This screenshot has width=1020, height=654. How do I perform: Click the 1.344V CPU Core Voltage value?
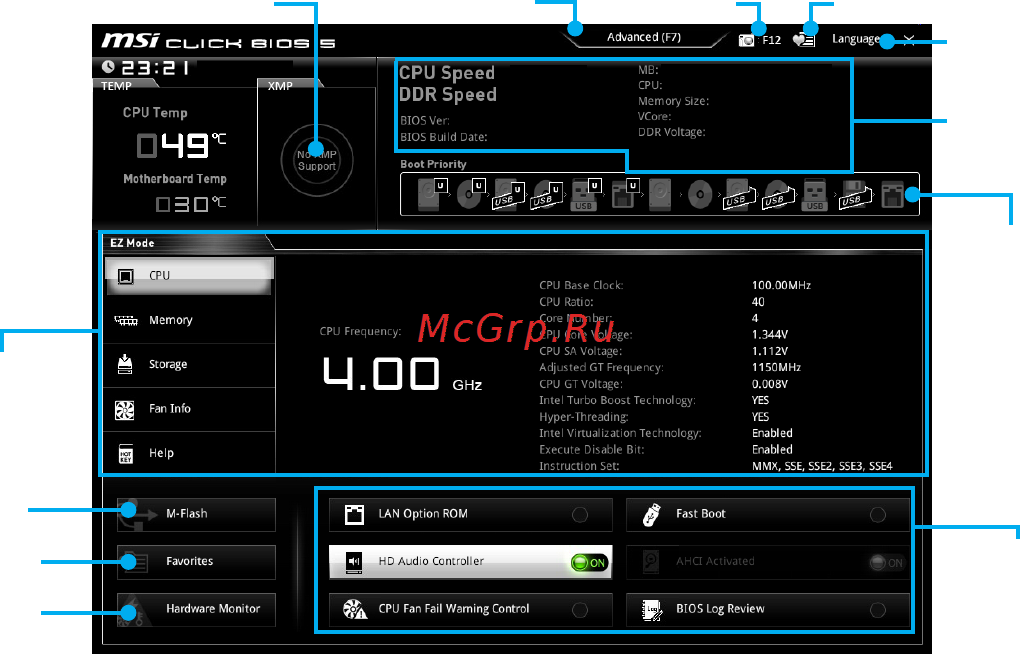pyautogui.click(x=770, y=334)
